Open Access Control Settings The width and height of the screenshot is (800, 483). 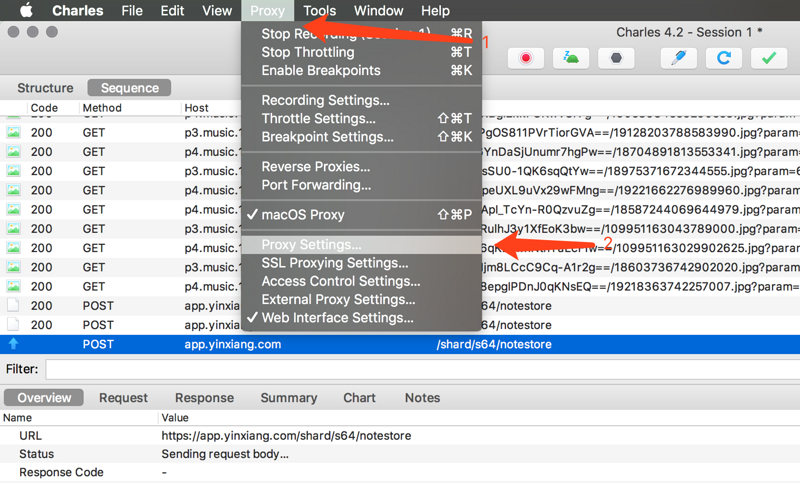tap(361, 281)
